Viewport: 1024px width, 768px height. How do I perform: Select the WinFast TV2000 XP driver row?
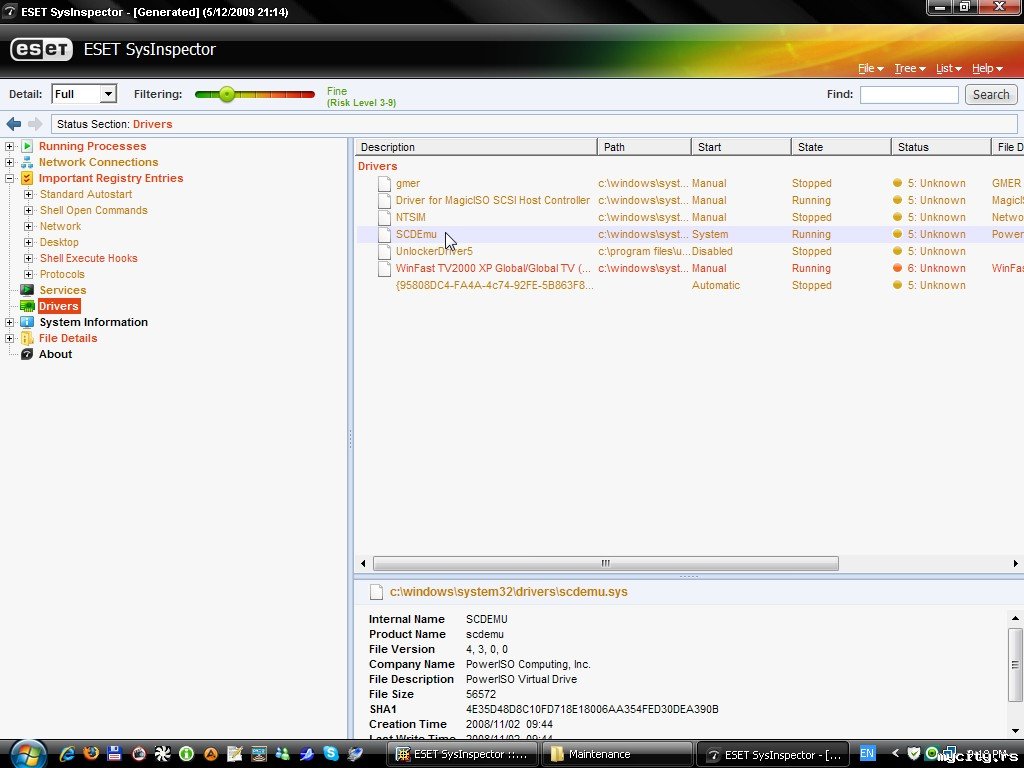(492, 268)
